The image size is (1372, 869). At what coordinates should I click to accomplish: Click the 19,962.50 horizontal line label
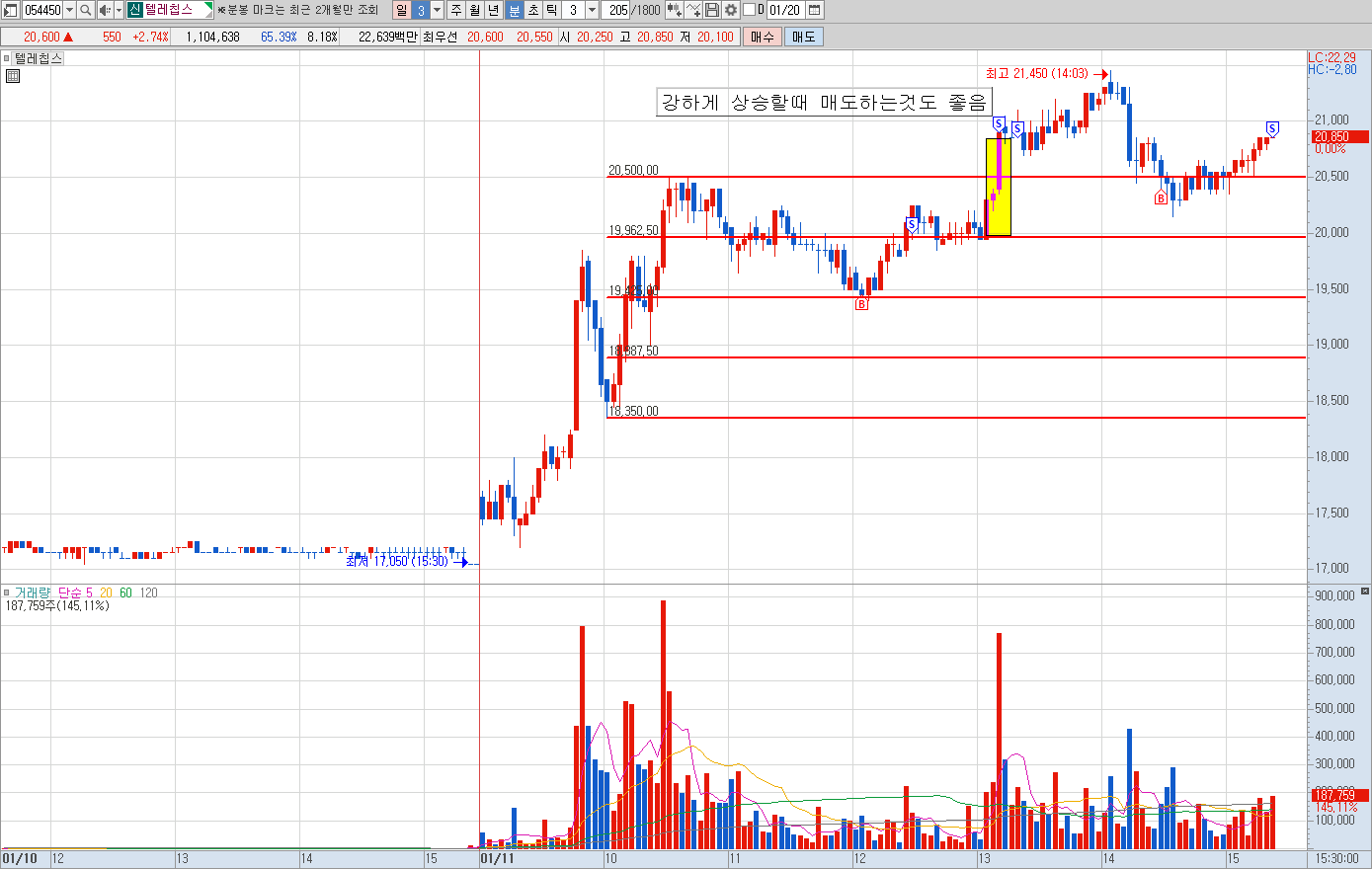click(633, 230)
